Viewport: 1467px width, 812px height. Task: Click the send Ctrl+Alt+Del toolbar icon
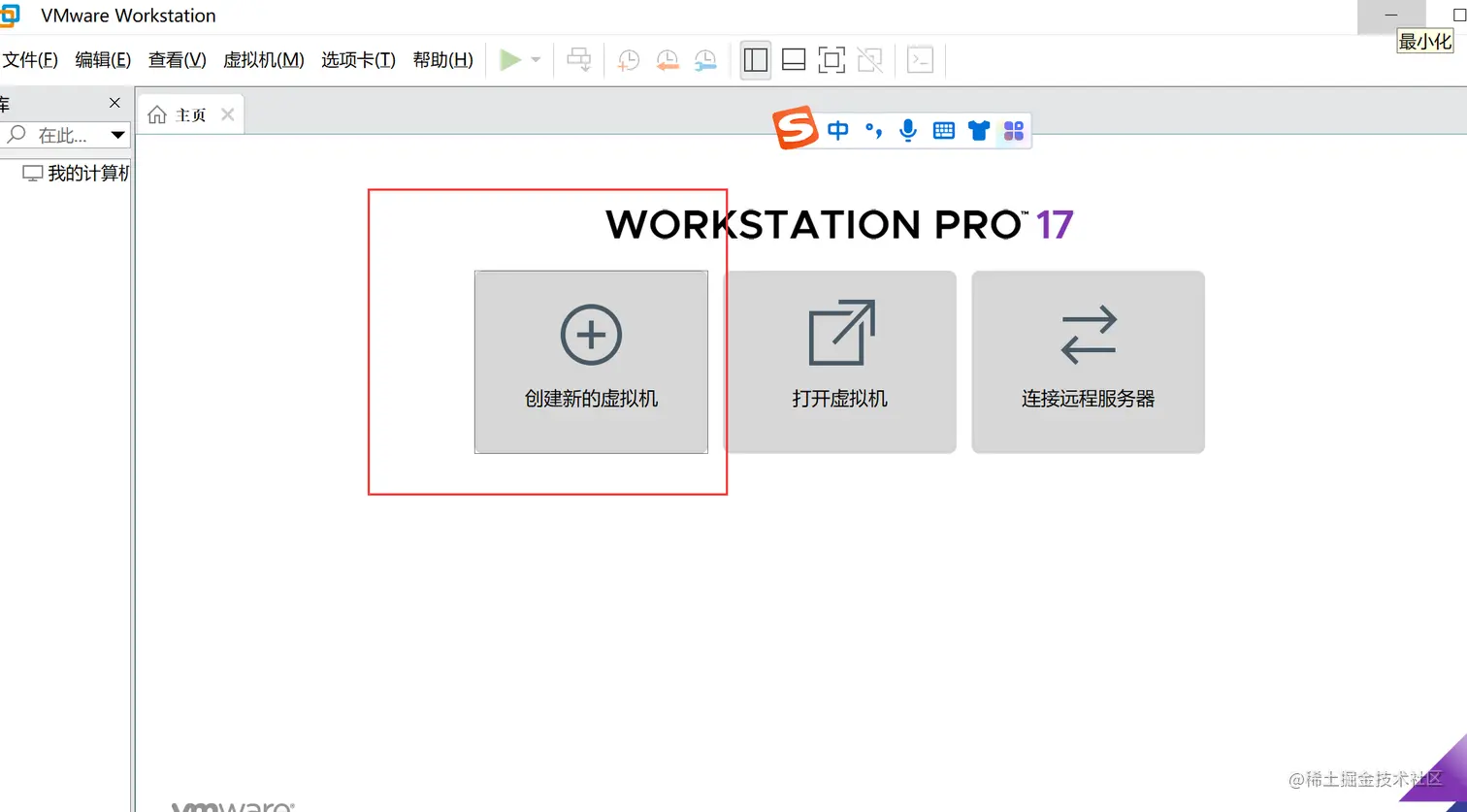(579, 60)
